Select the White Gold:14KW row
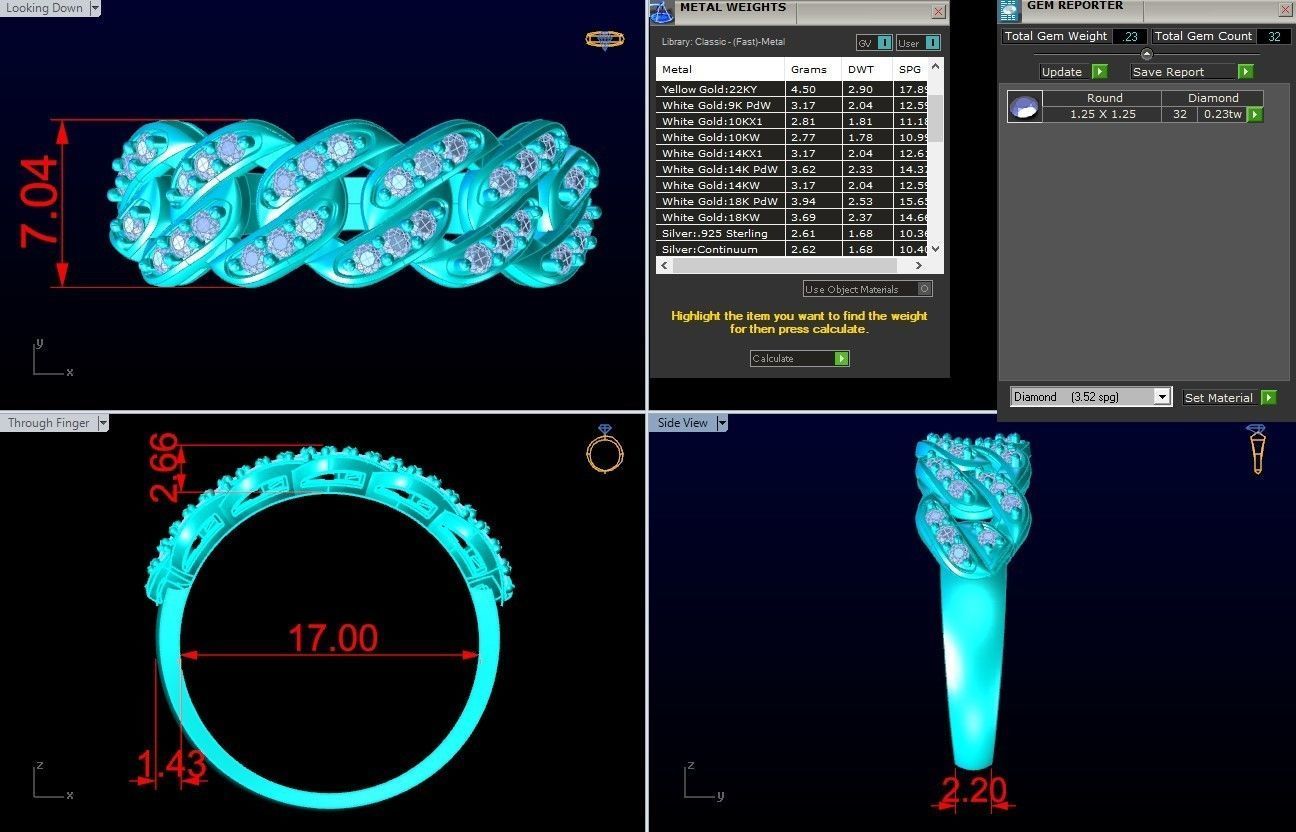The image size is (1296, 832). click(x=793, y=185)
